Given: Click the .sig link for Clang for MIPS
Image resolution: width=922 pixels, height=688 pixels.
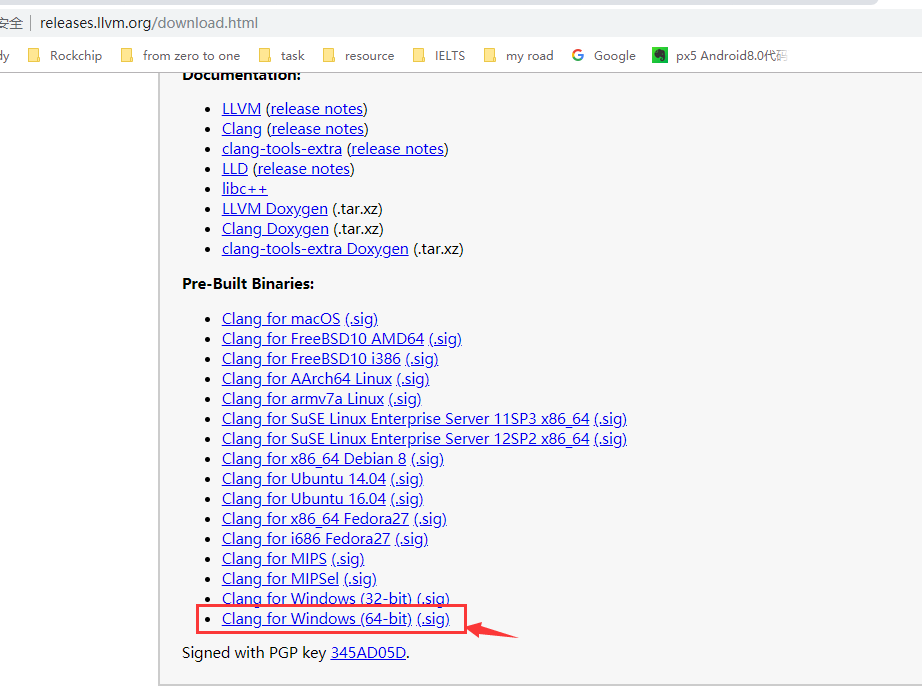Looking at the screenshot, I should pos(347,558).
